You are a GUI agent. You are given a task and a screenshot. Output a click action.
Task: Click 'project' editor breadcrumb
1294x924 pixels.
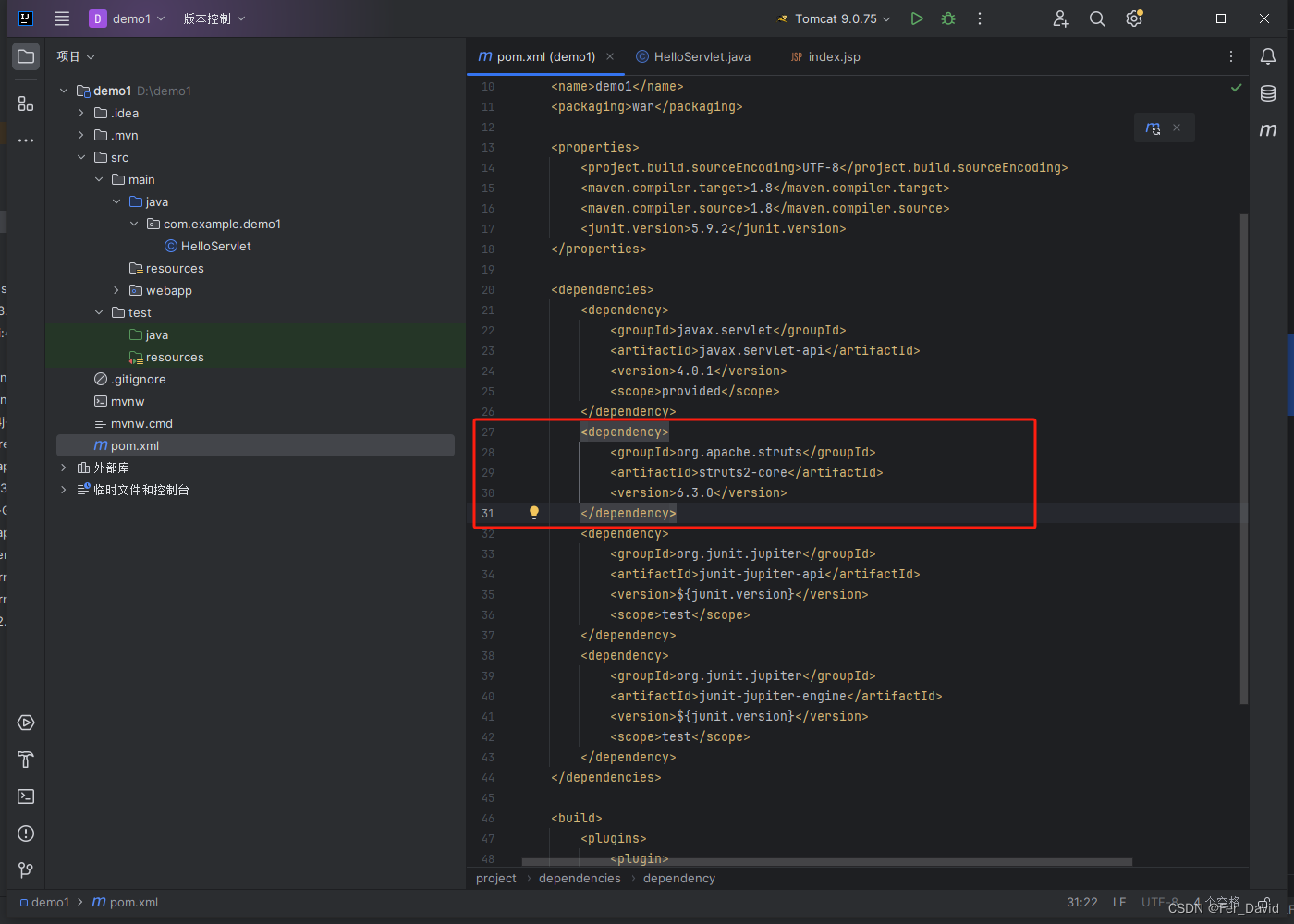pyautogui.click(x=496, y=878)
